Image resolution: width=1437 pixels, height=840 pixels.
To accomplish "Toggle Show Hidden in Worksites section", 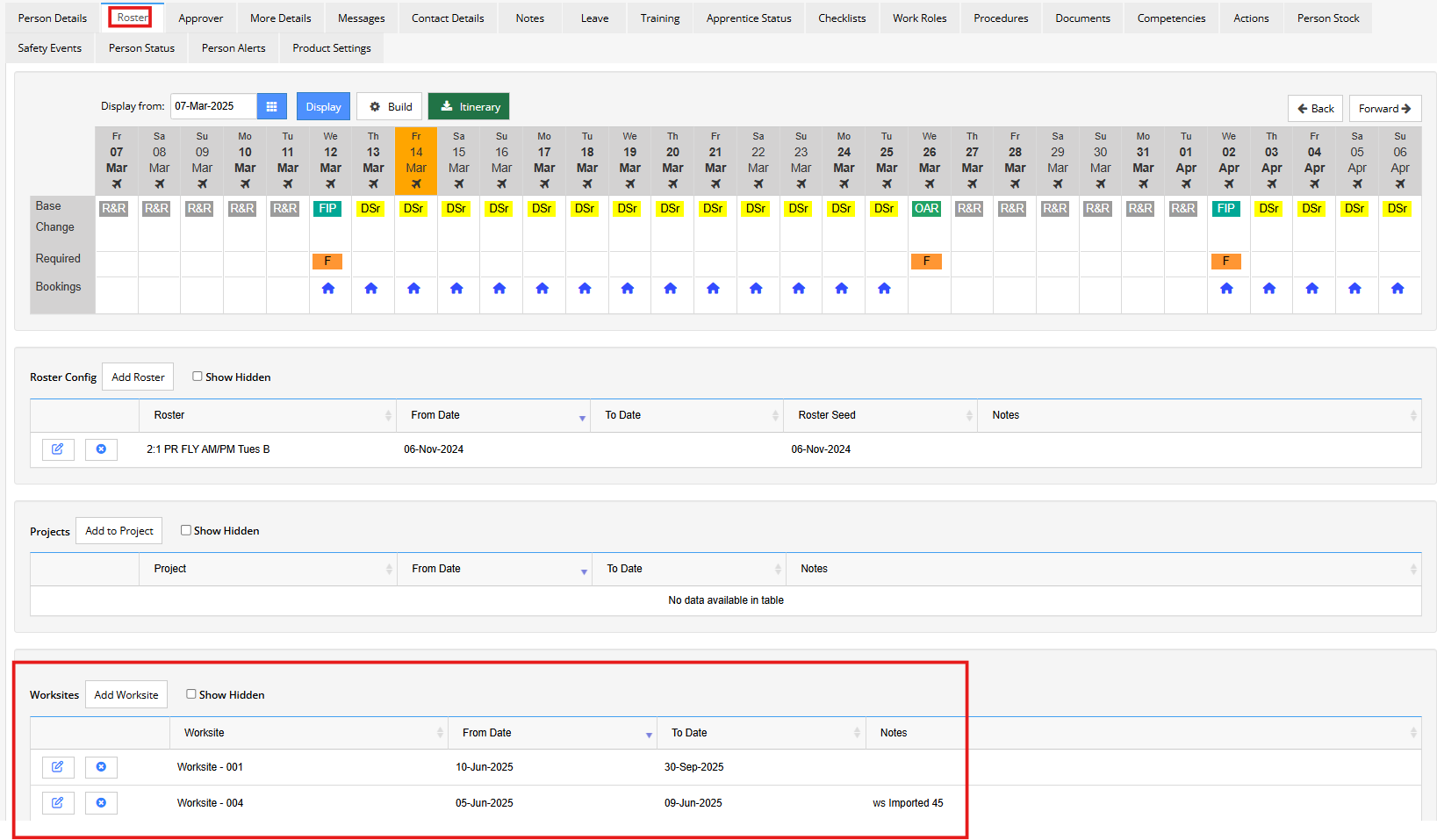I will pyautogui.click(x=191, y=694).
